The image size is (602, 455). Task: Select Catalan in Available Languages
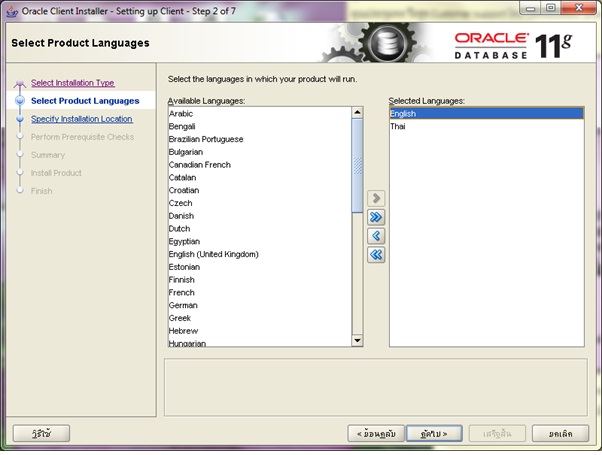(260, 177)
